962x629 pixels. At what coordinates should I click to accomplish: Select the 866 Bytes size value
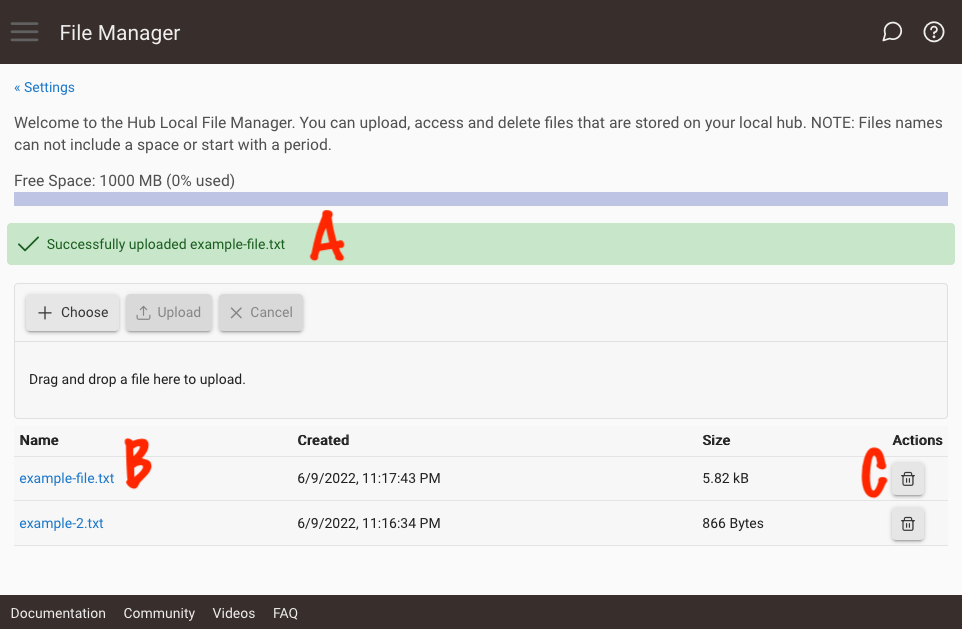tap(733, 523)
